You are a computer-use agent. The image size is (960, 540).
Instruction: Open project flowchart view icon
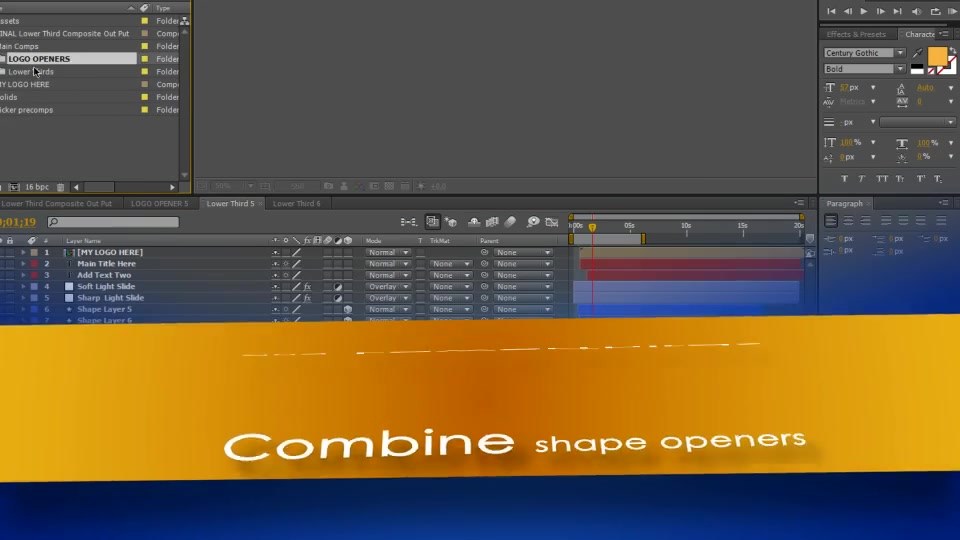184,21
